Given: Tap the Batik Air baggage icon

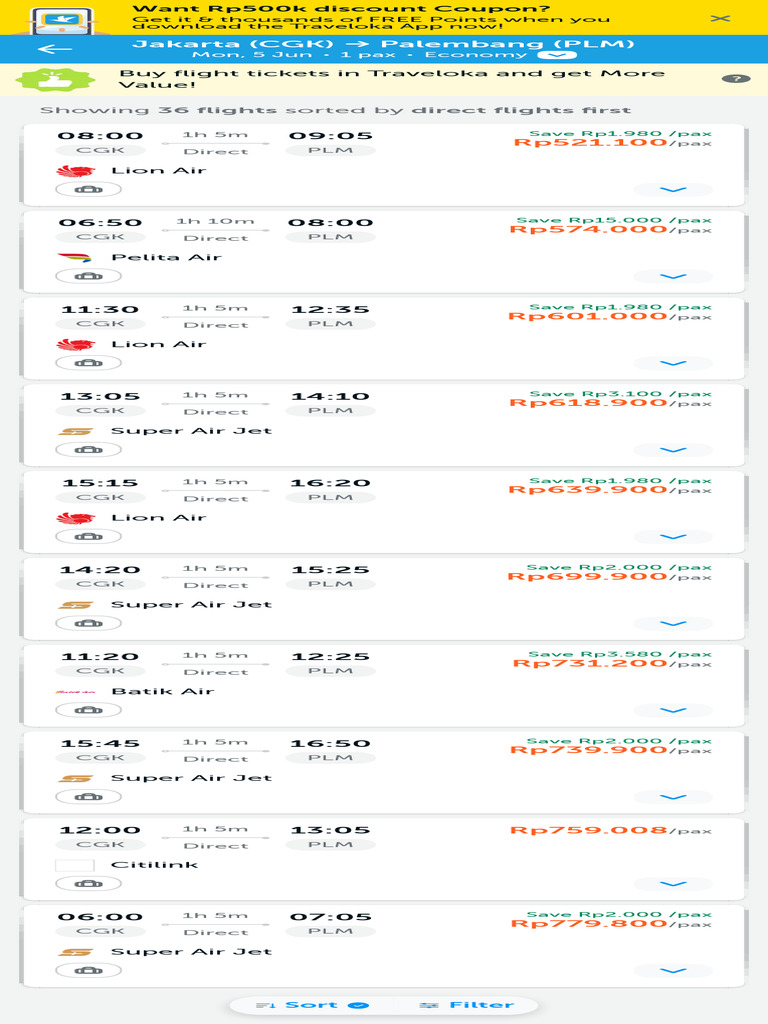Looking at the screenshot, I should click(88, 710).
